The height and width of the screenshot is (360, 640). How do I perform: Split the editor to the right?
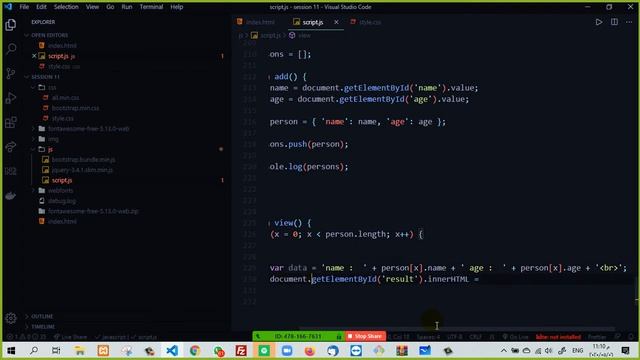pyautogui.click(x=614, y=22)
